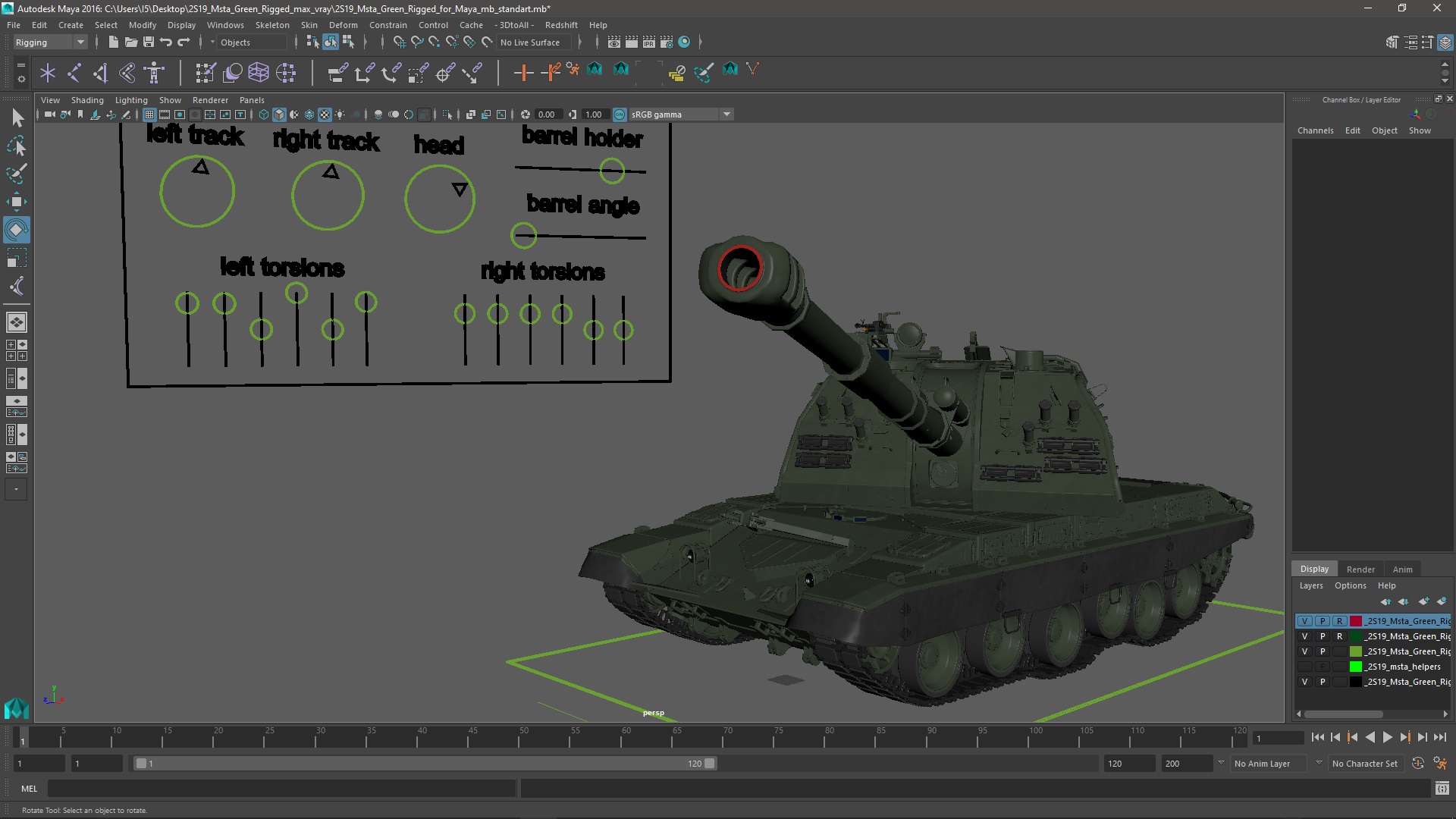The image size is (1456, 819).
Task: Switch to the Anim layer tab
Action: coord(1402,570)
